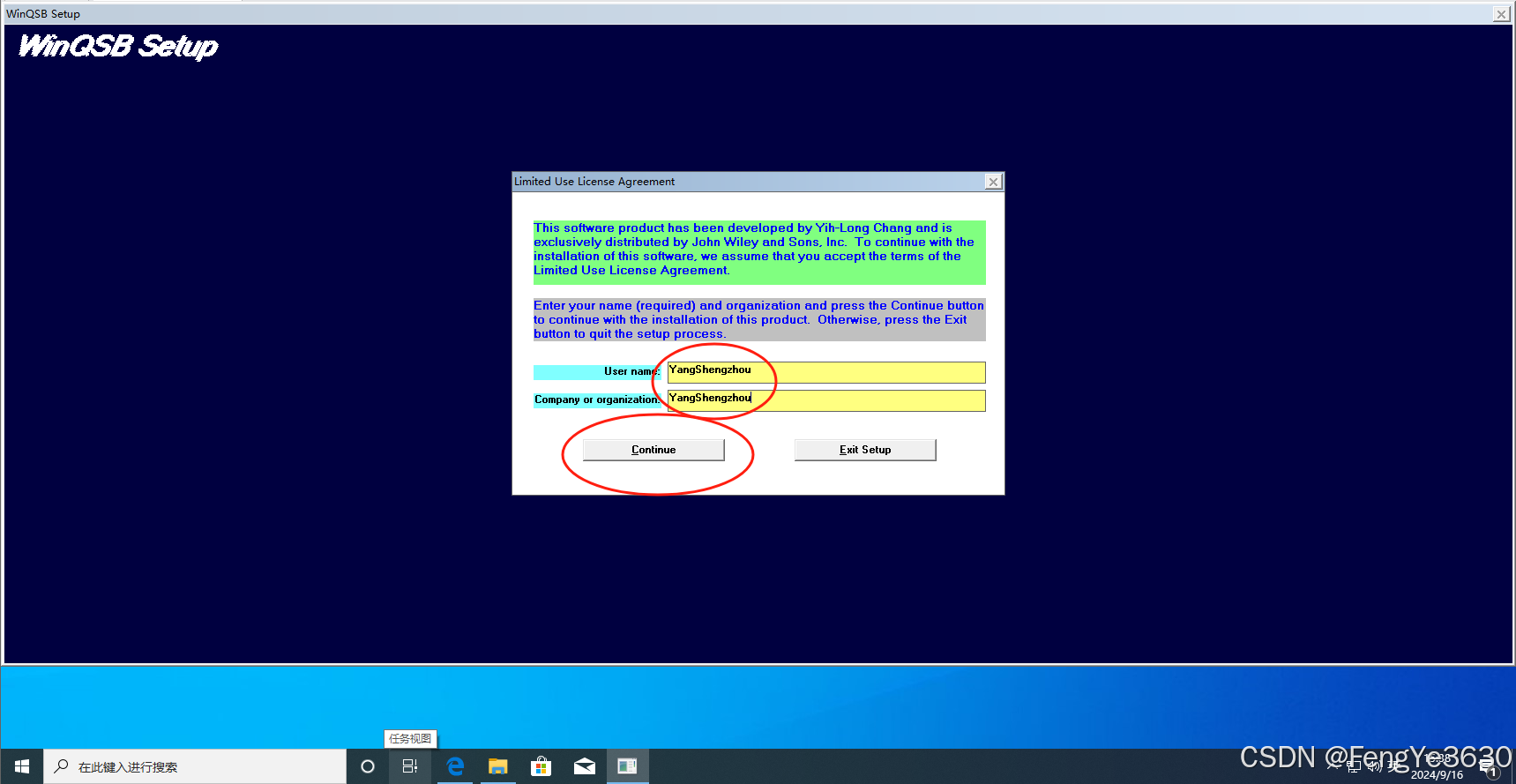Show hidden system tray icons

coord(1333,766)
